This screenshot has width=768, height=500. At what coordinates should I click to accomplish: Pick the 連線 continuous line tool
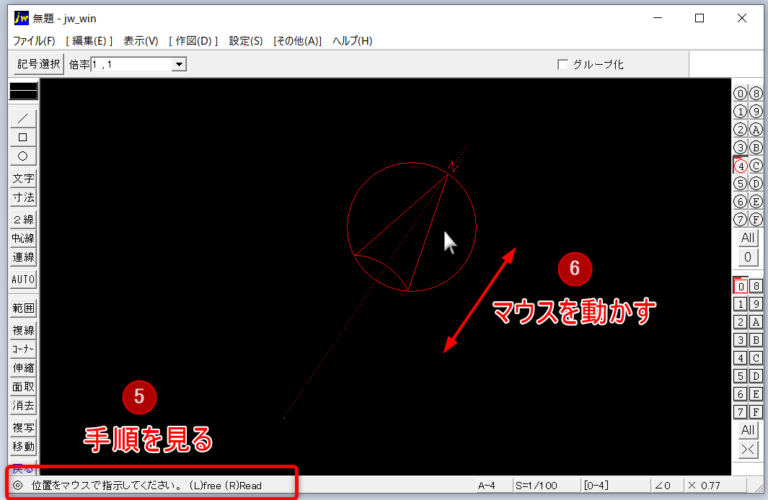coord(23,257)
